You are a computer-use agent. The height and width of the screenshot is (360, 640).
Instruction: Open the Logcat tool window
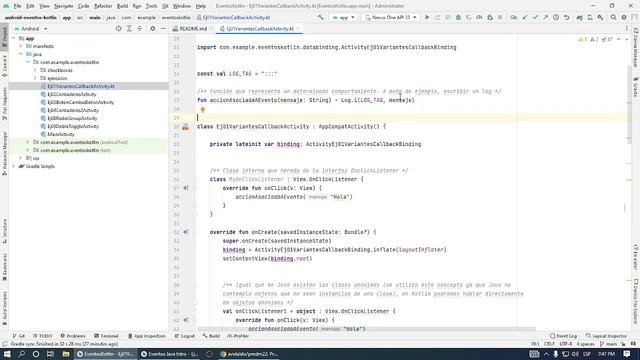pos(184,336)
